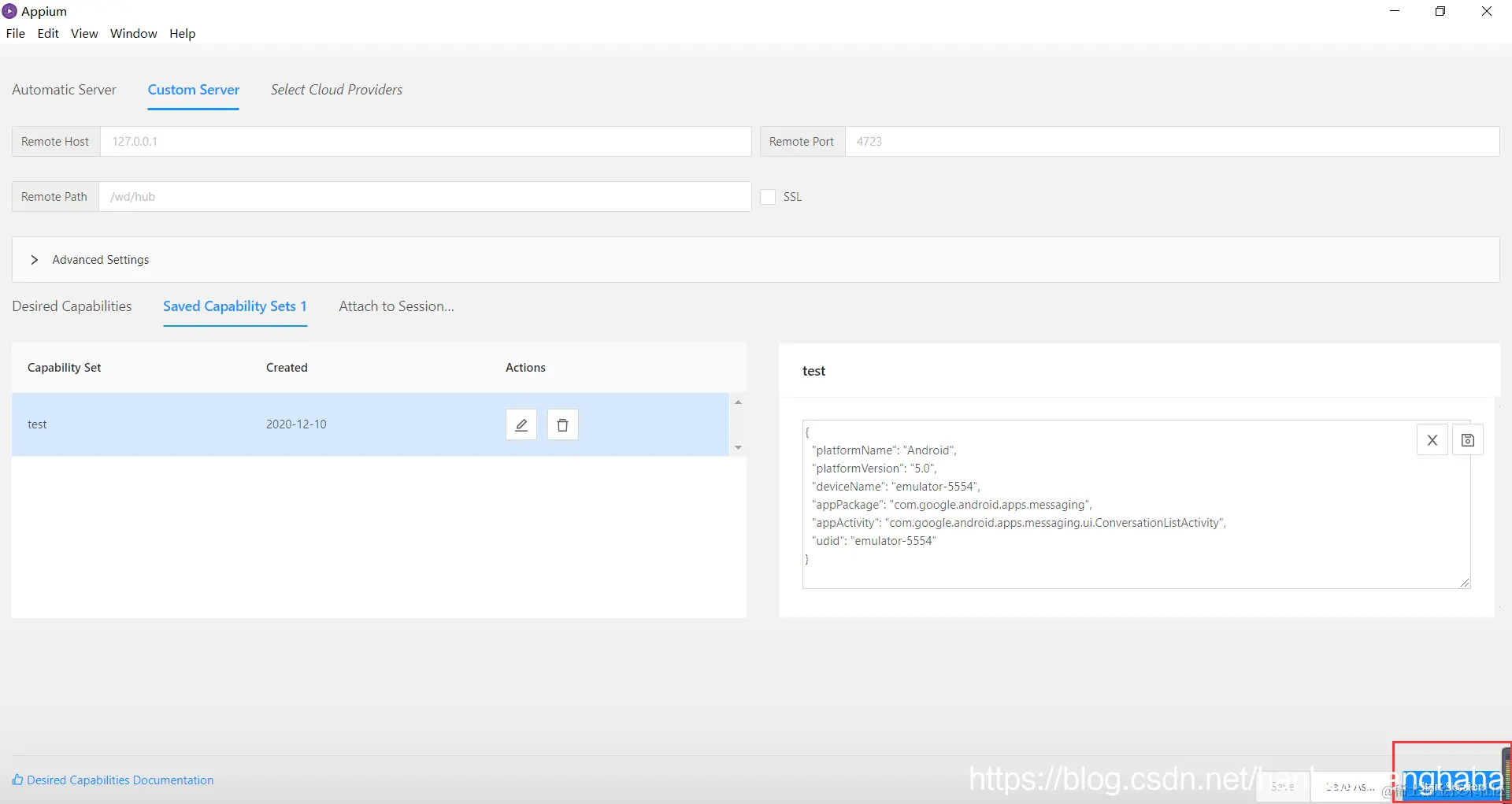
Task: Switch to the Automatic Server tab
Action: point(64,90)
